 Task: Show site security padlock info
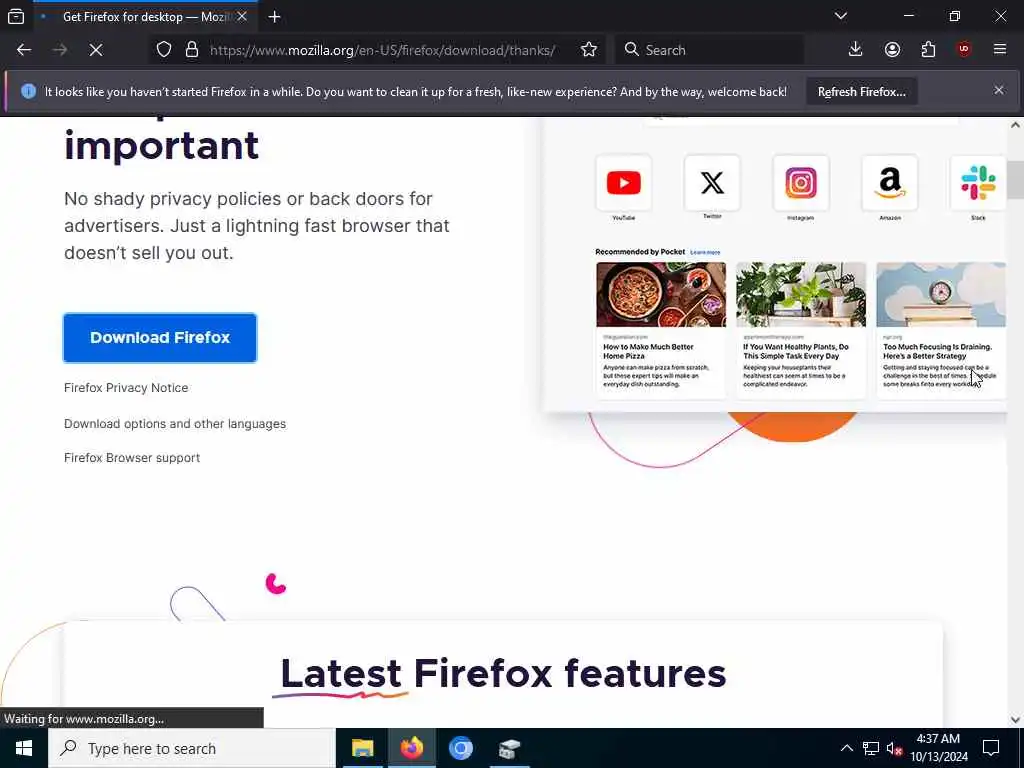(191, 50)
